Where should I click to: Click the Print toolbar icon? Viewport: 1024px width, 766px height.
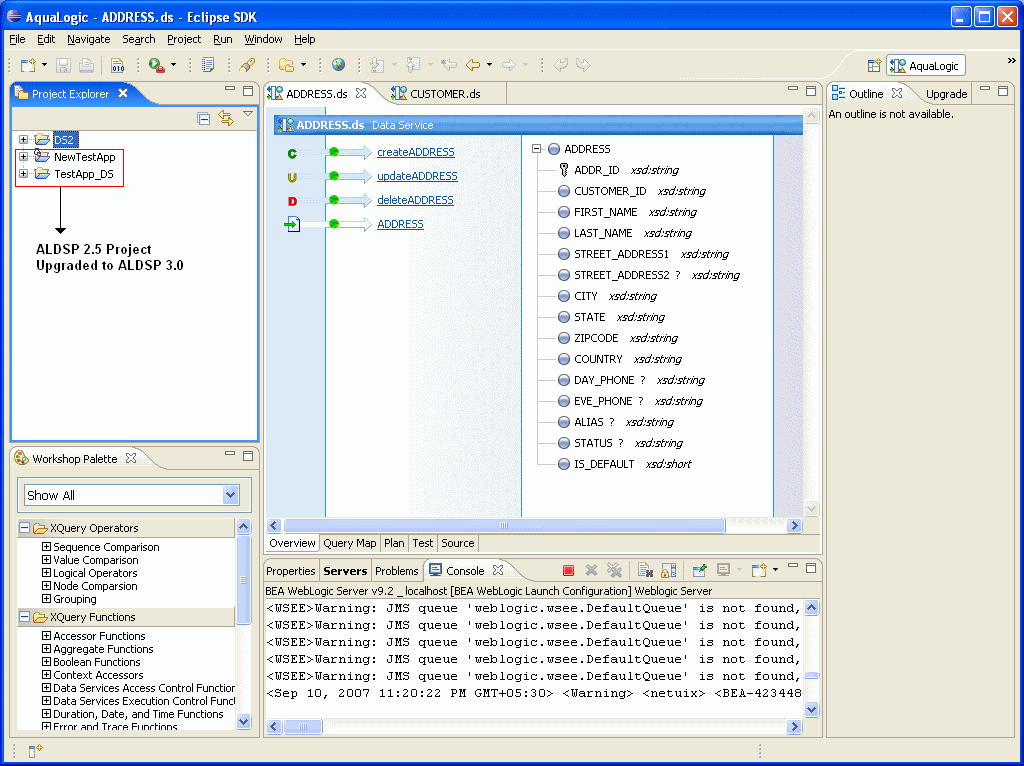[x=86, y=65]
